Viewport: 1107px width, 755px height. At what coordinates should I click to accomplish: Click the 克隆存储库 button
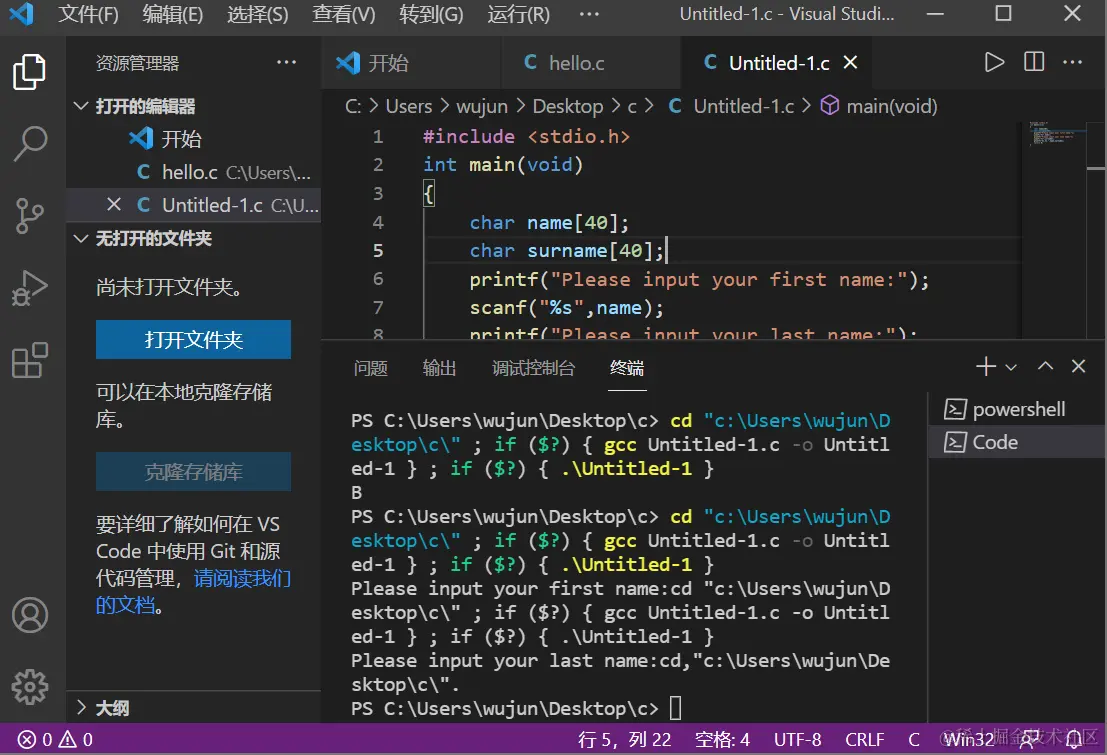[x=193, y=472]
